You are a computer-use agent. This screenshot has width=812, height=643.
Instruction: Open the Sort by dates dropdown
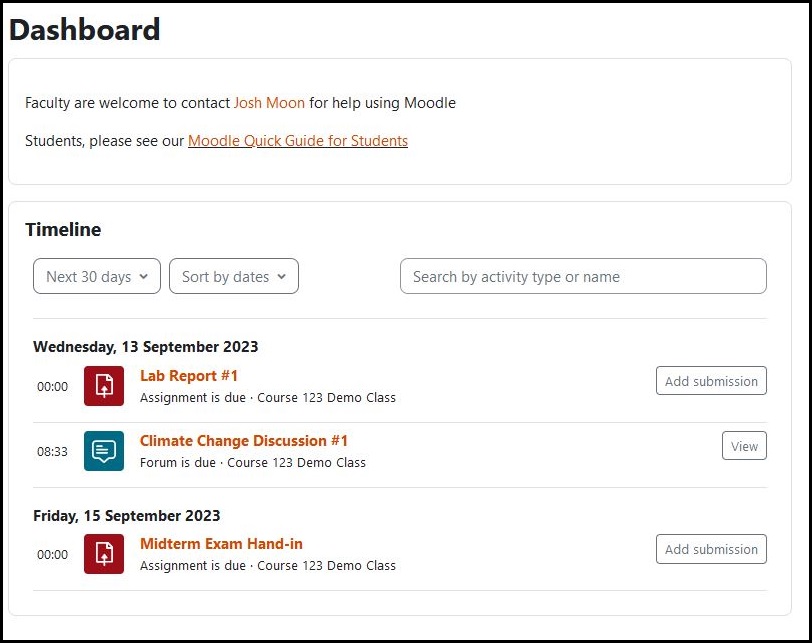pyautogui.click(x=233, y=276)
